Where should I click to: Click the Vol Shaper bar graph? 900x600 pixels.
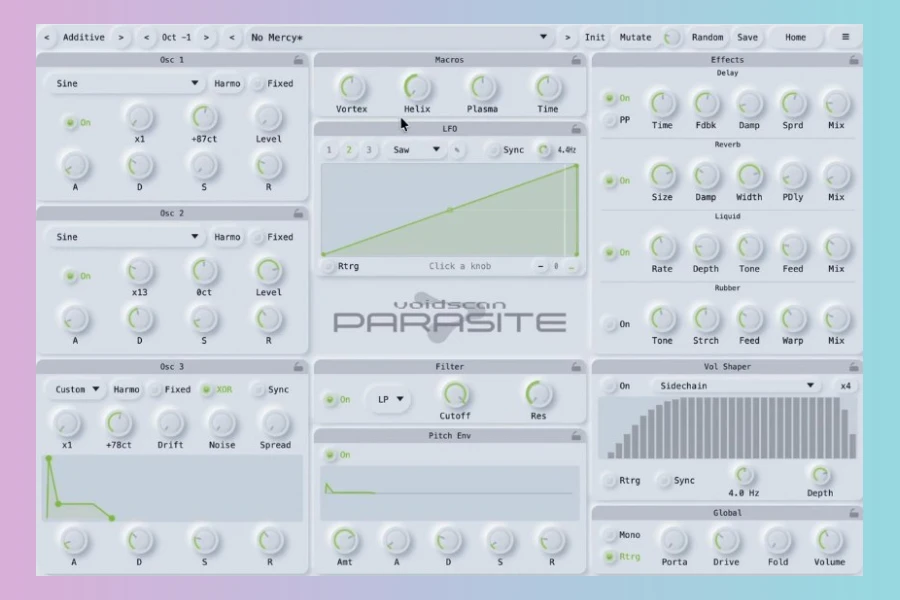pyautogui.click(x=727, y=428)
